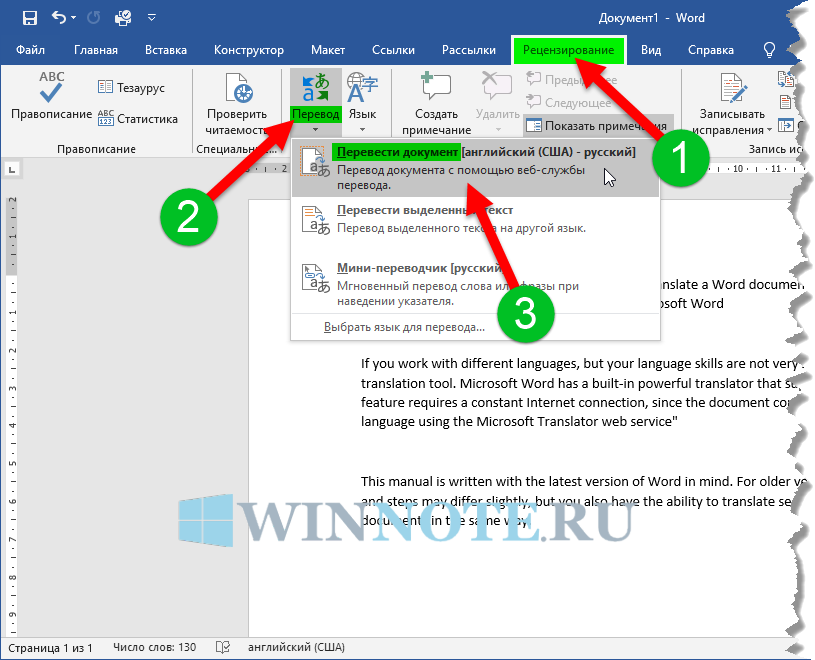Open Quick Access Toolbar customize arrow

click(151, 18)
